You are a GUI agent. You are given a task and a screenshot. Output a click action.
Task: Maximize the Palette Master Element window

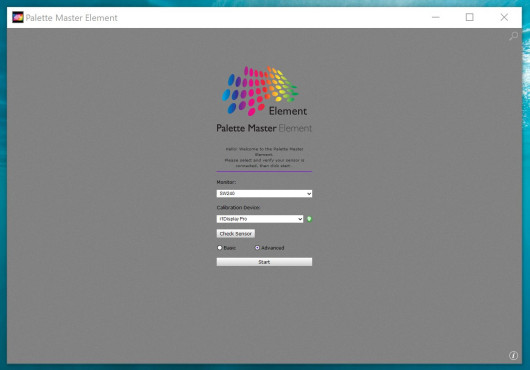click(469, 17)
